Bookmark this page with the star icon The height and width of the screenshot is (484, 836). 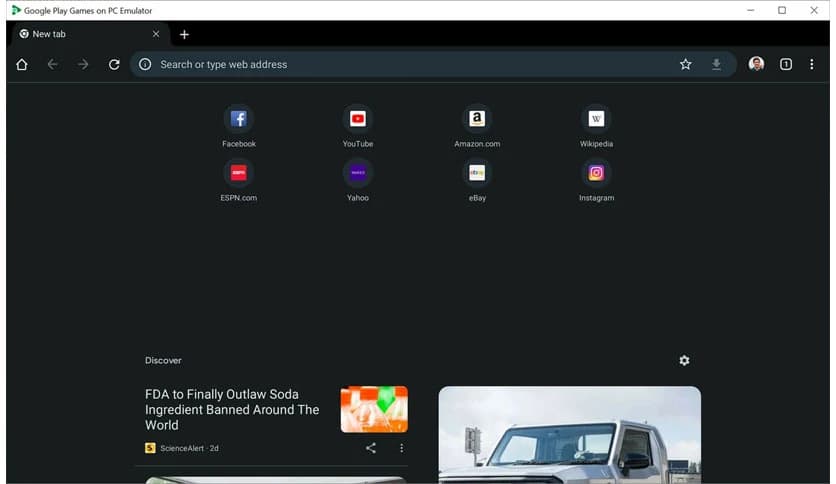pos(686,64)
